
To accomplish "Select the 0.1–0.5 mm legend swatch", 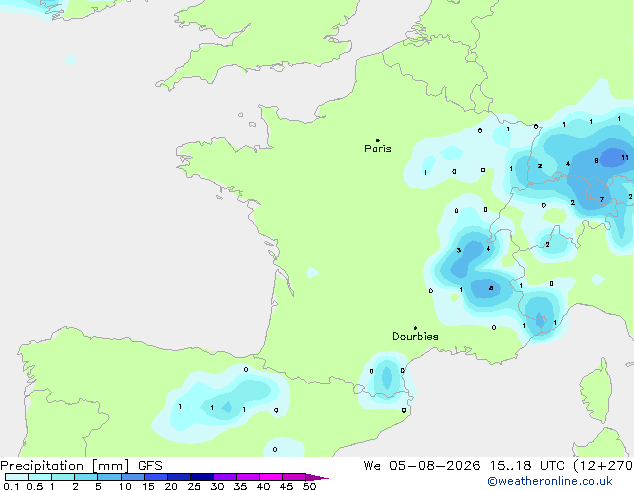I will point(17,477).
